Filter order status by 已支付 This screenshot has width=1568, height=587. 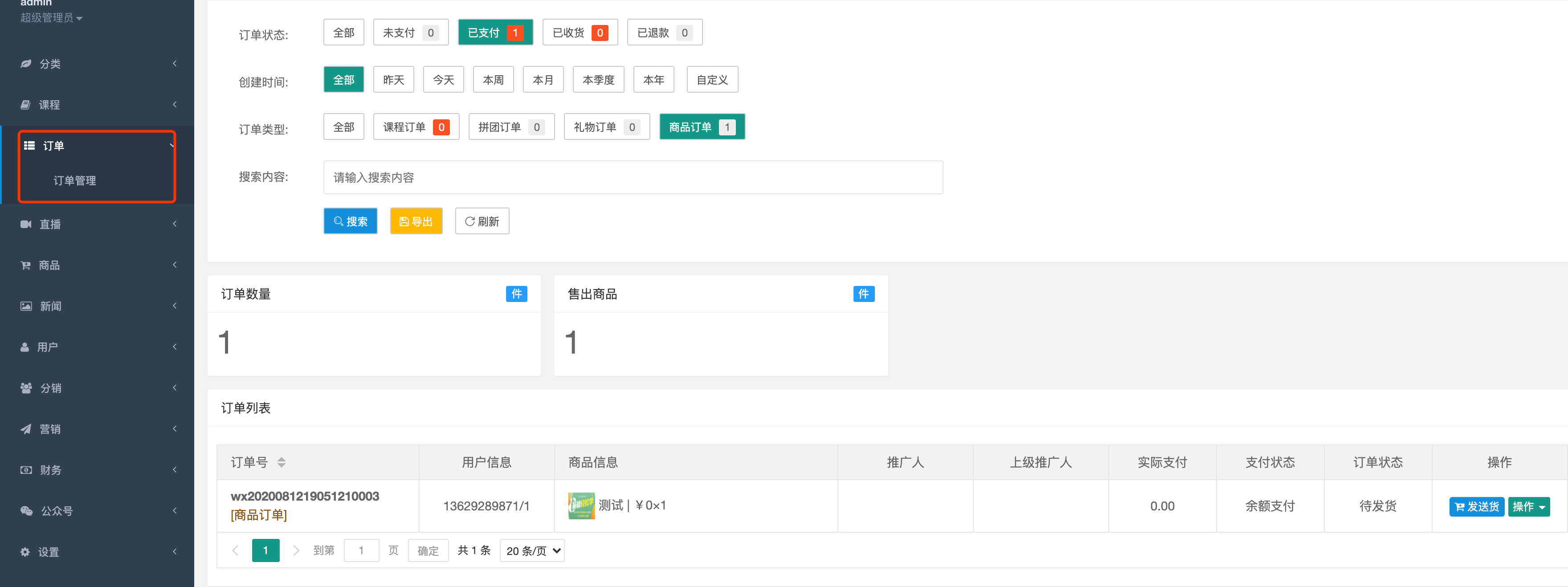495,32
